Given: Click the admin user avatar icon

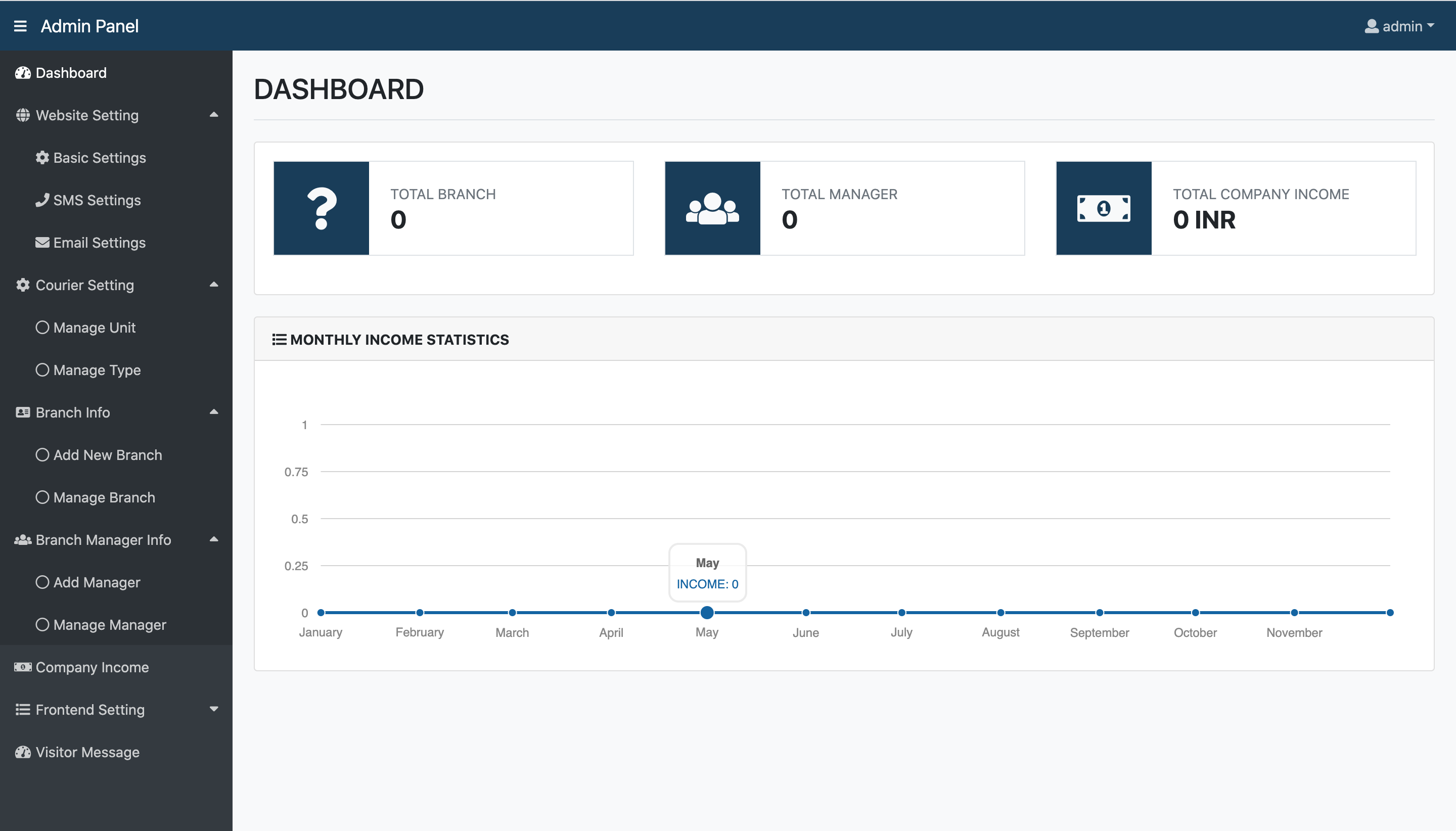Looking at the screenshot, I should click(x=1372, y=26).
